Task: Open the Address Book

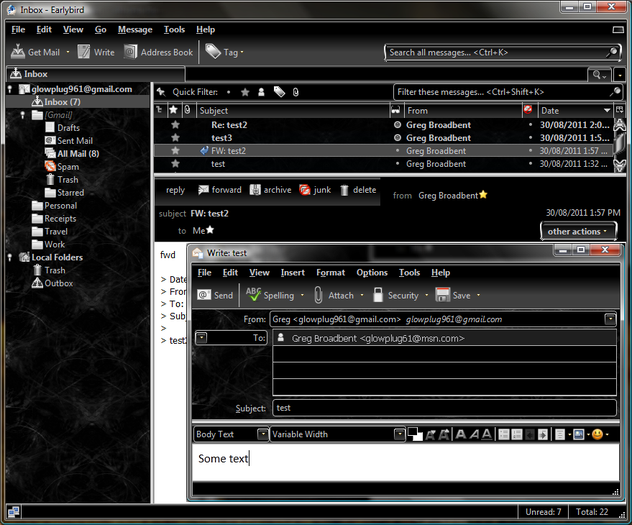Action: [x=158, y=52]
